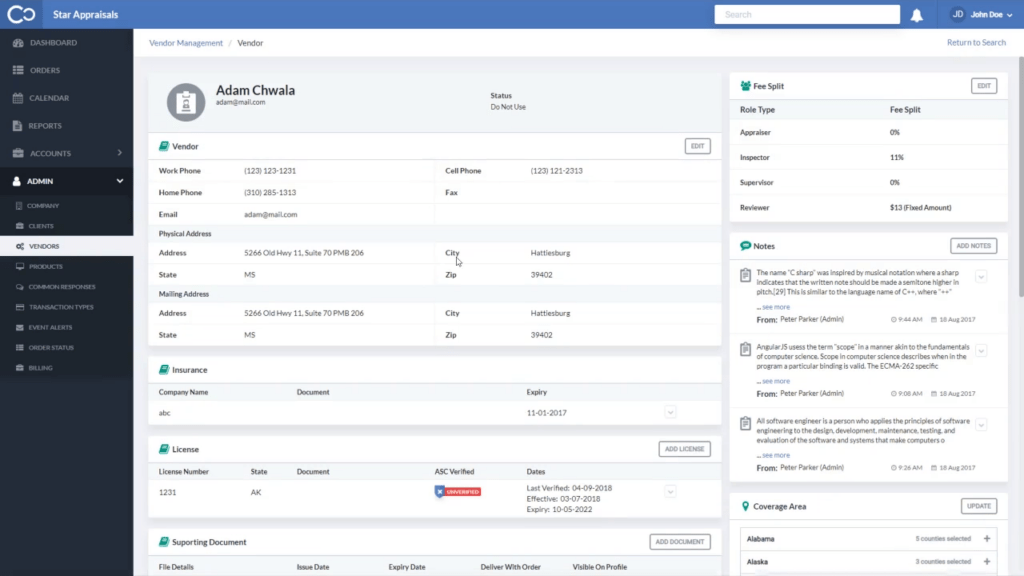This screenshot has height=576, width=1024.
Task: Open the AngularJS note dropdown arrow
Action: (981, 351)
